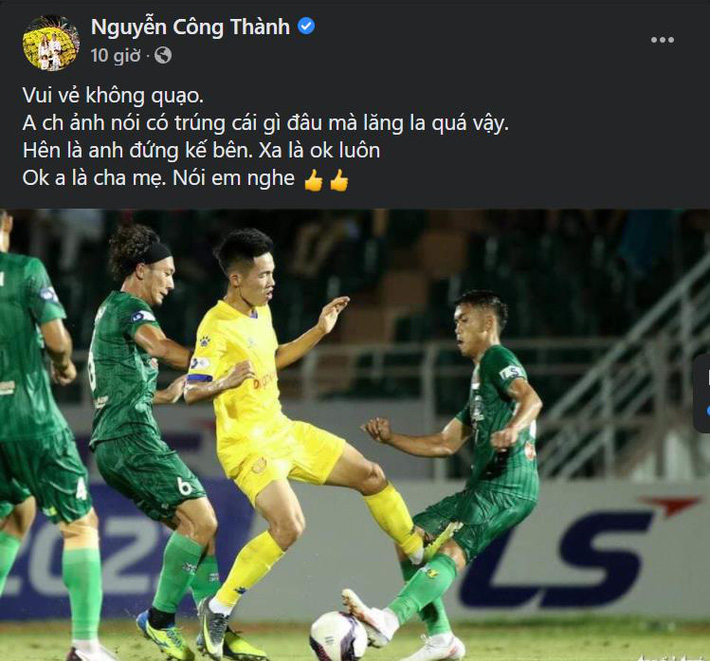Open the poster's round profile avatar
The image size is (710, 661).
coord(51,43)
